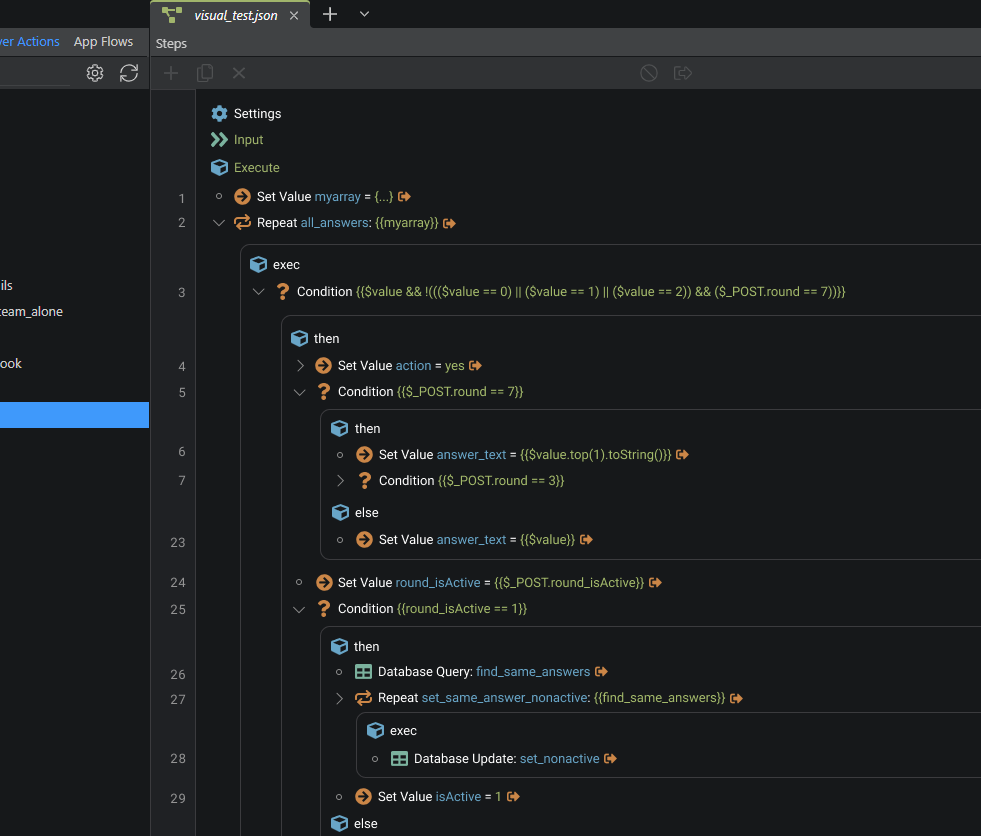This screenshot has height=836, width=981.
Task: Click output icon beside Database Update set_nonactive
Action: tap(610, 759)
